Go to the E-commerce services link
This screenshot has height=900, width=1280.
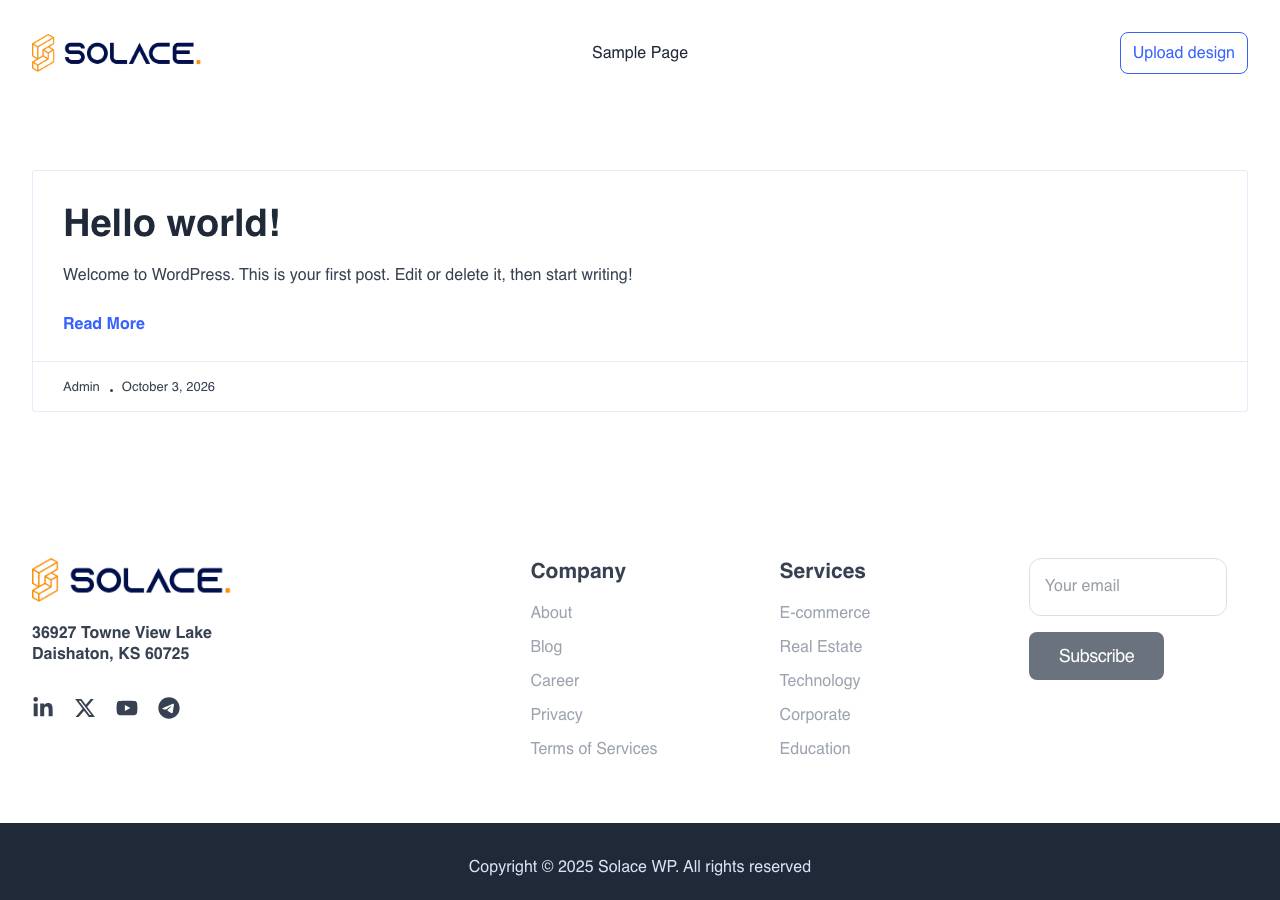pyautogui.click(x=825, y=613)
